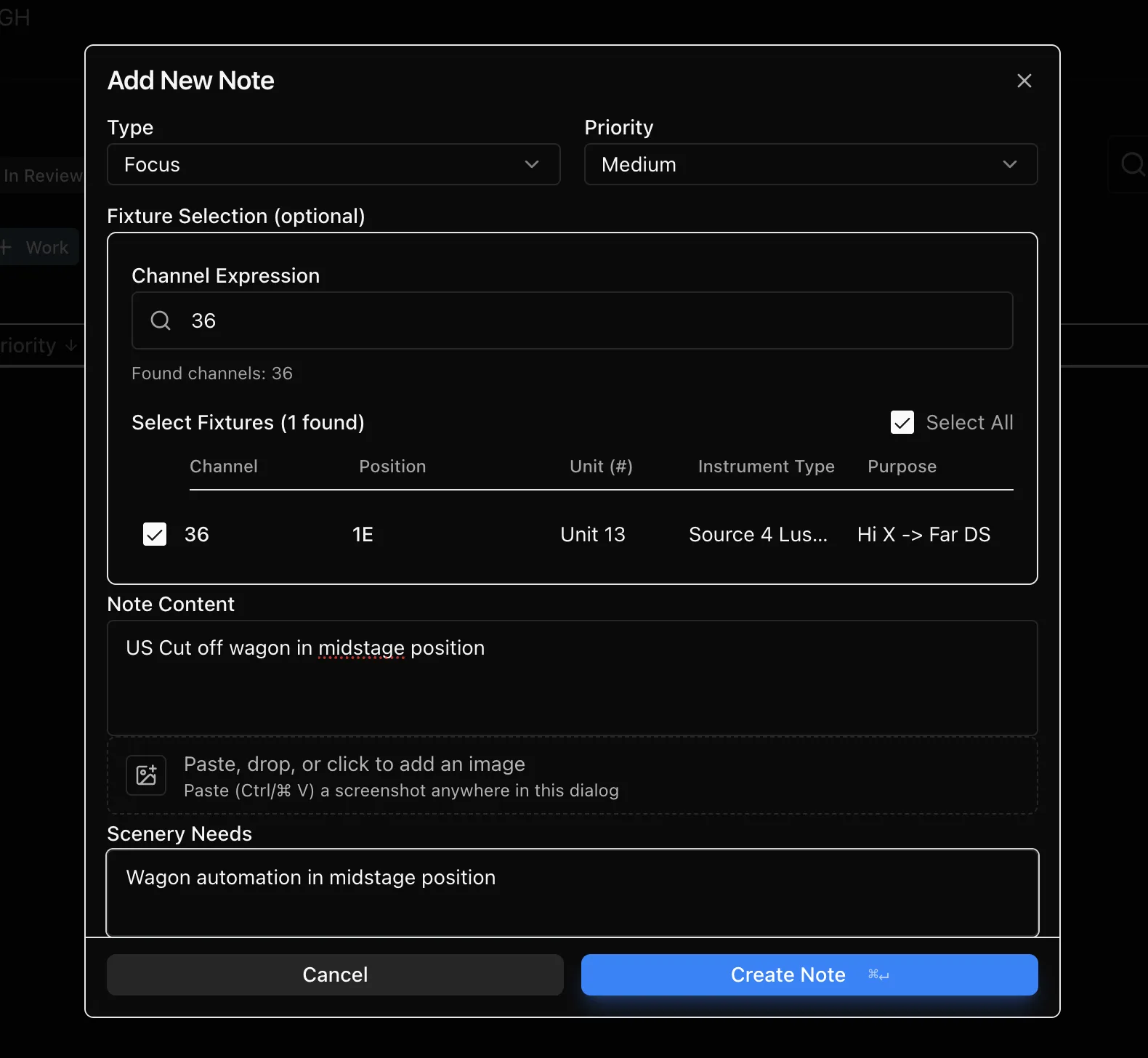Viewport: 1148px width, 1058px height.
Task: Click the search icon behind the dialog
Action: tap(1131, 163)
